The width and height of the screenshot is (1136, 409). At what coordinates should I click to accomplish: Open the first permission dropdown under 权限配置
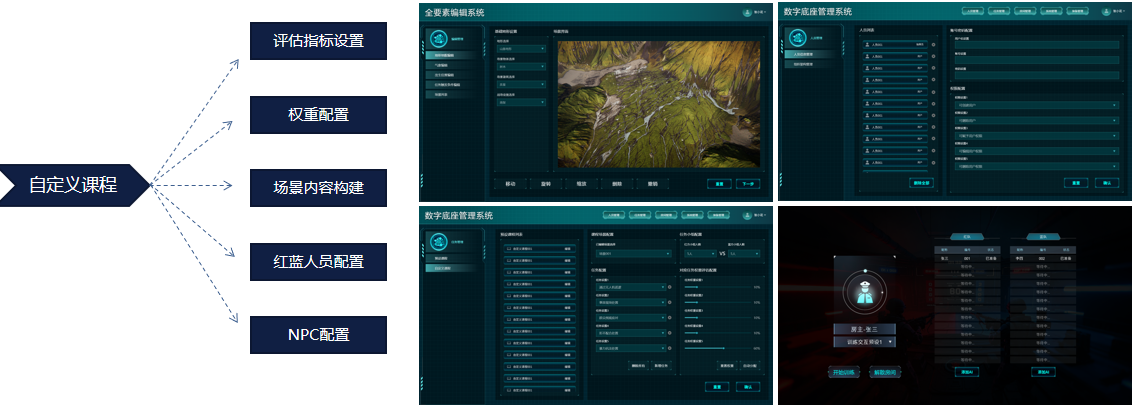[1033, 105]
